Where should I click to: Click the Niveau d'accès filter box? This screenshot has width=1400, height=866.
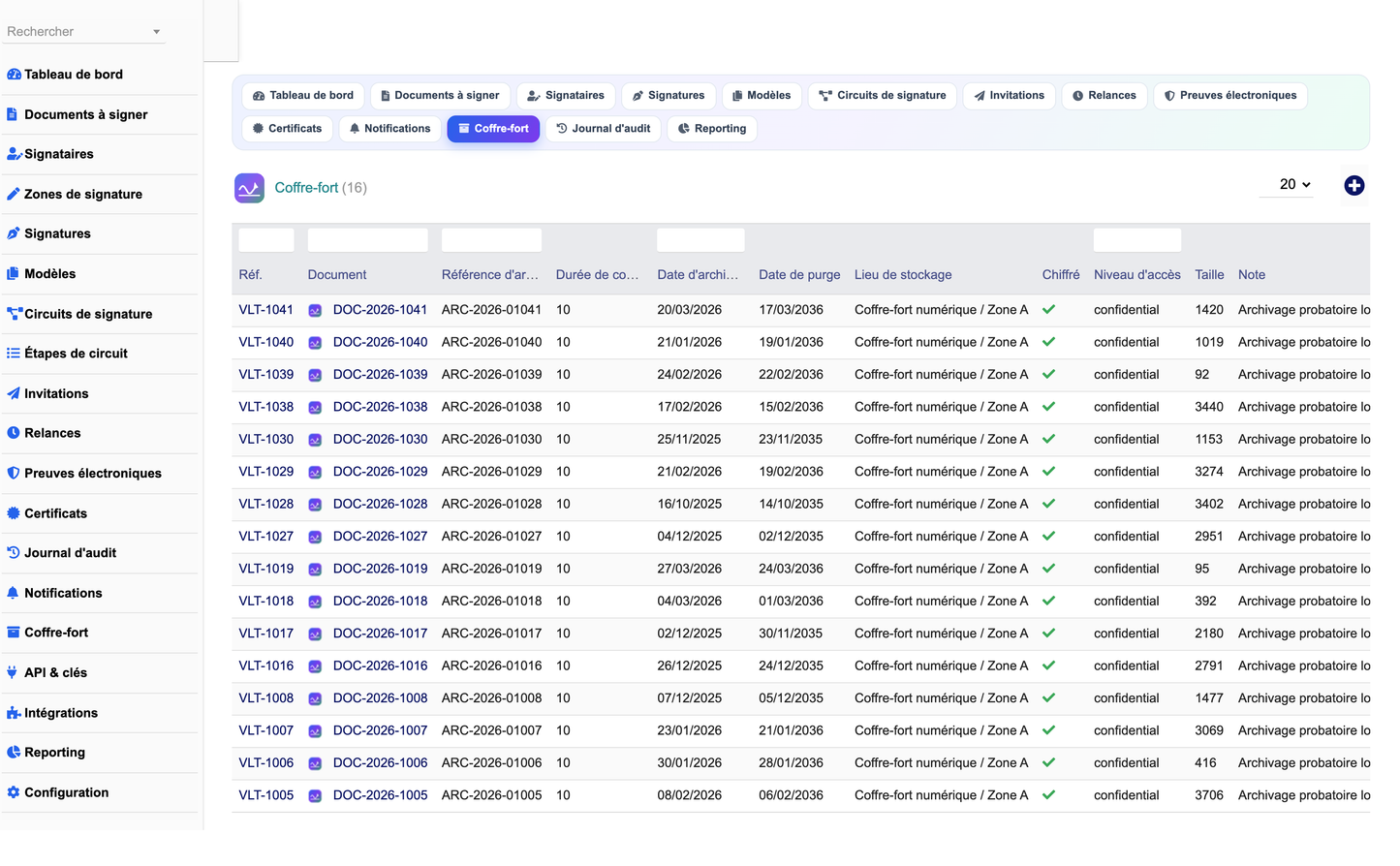click(1136, 240)
